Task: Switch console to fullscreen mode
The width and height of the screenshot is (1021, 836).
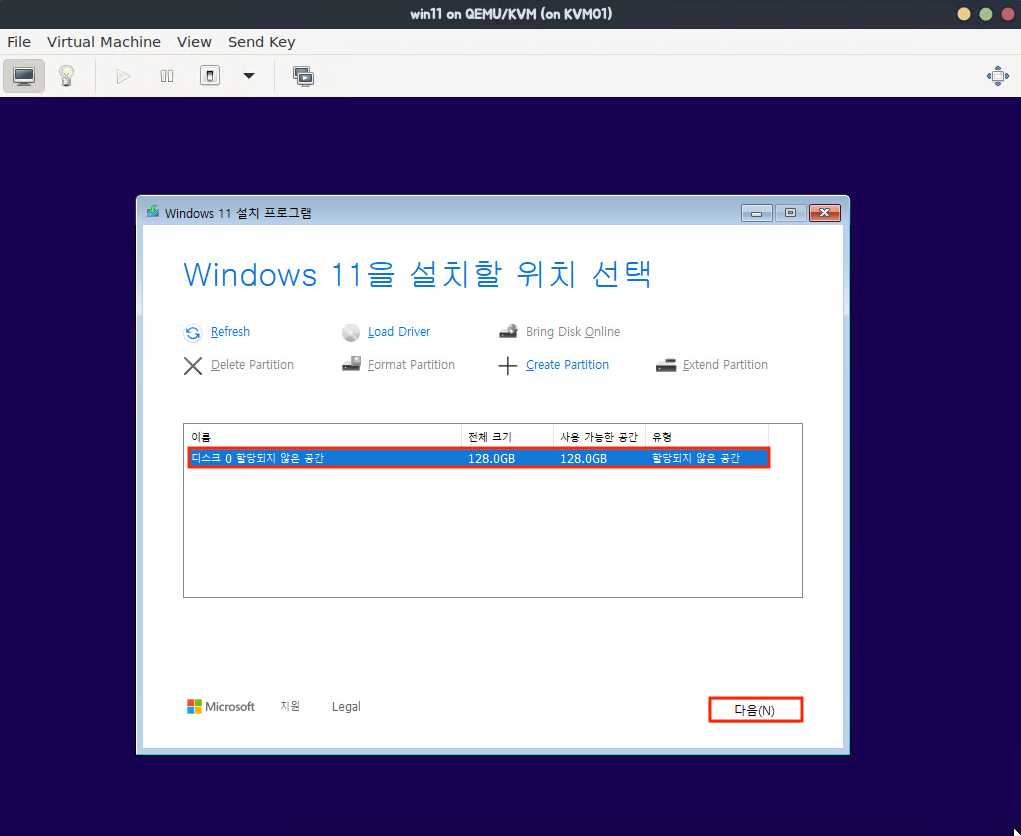Action: coord(998,76)
